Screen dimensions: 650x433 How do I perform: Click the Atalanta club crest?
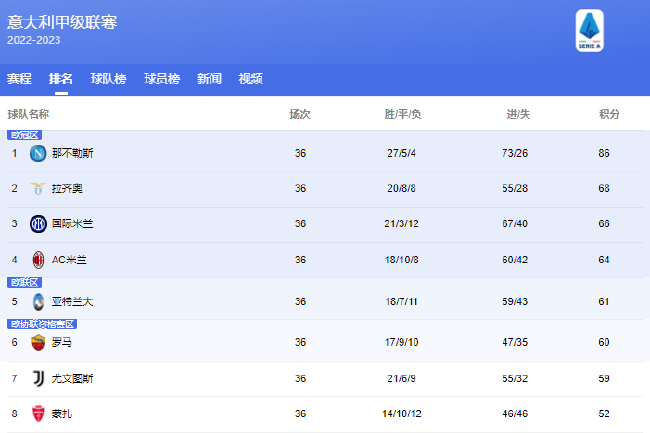tap(38, 301)
